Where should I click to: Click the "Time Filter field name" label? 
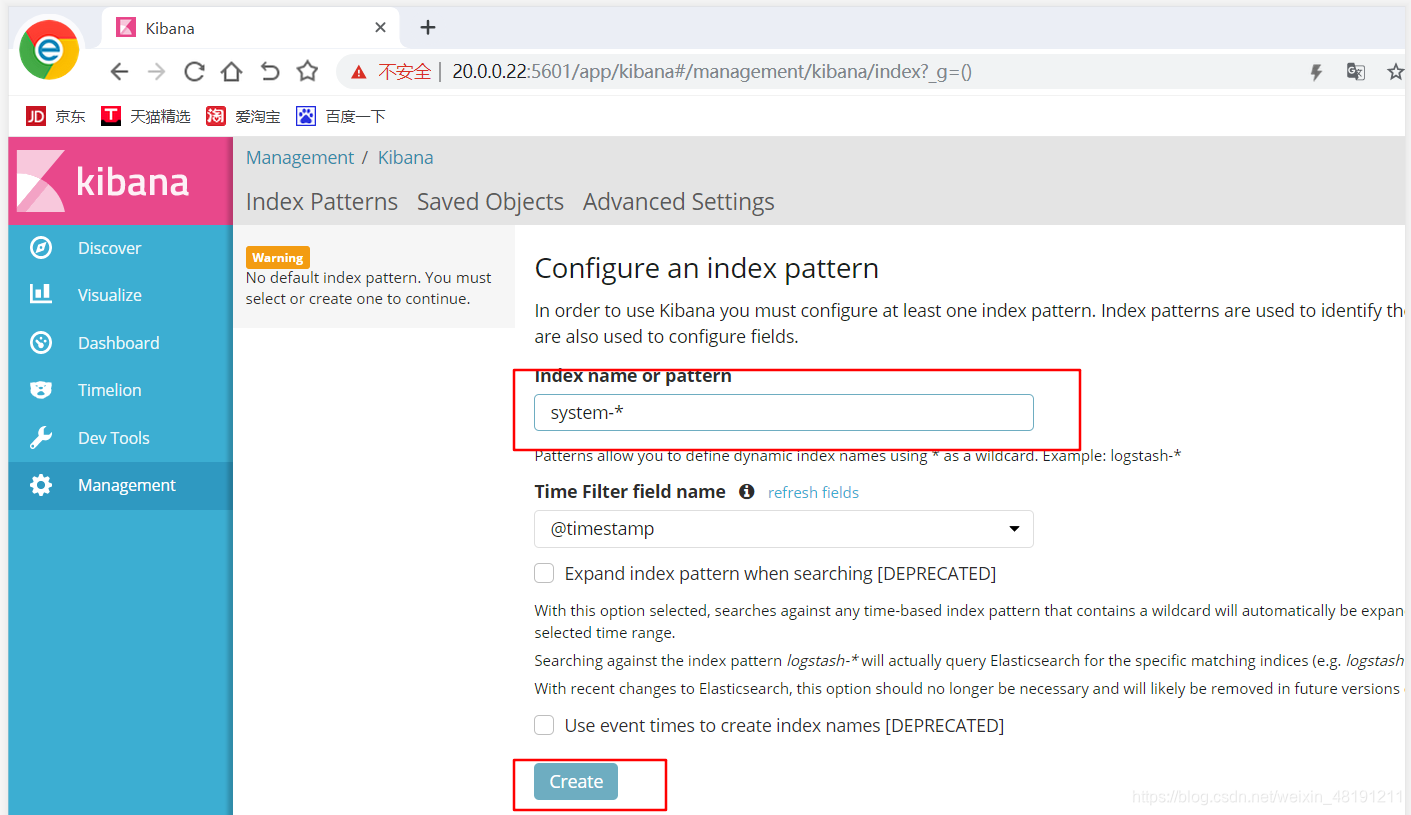(x=630, y=491)
